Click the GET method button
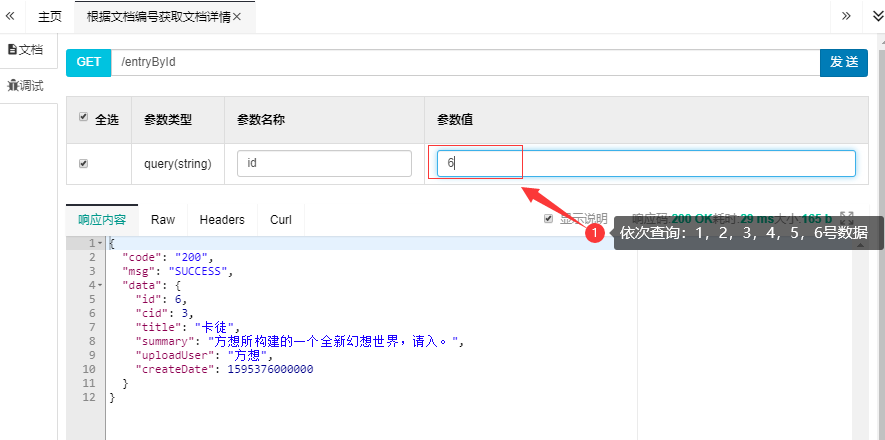Screen dimensions: 885x440 tap(89, 62)
